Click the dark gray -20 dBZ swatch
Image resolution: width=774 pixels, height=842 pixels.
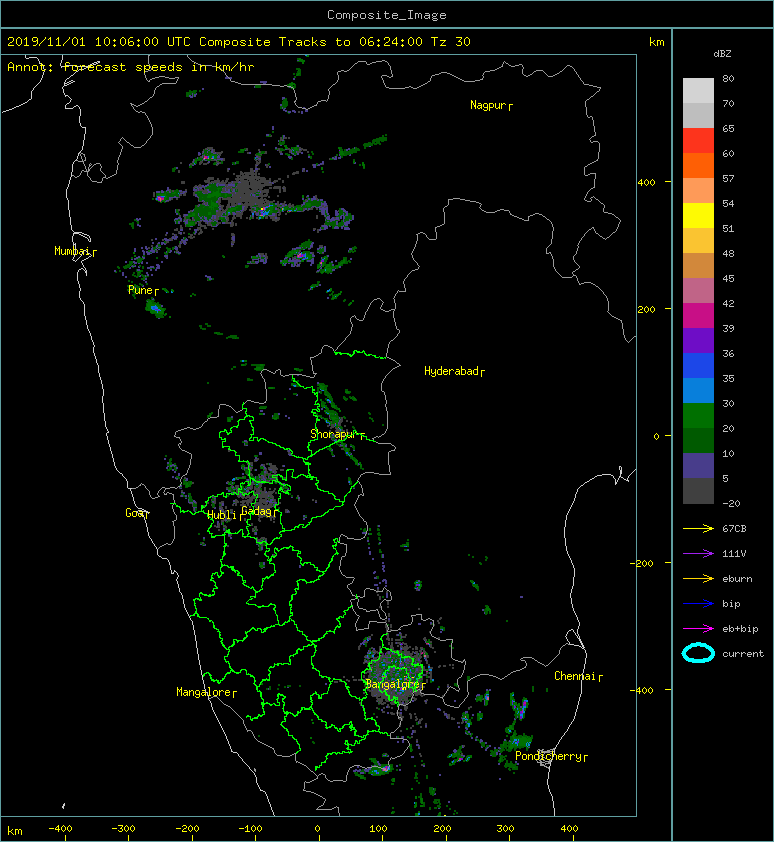pyautogui.click(x=698, y=490)
